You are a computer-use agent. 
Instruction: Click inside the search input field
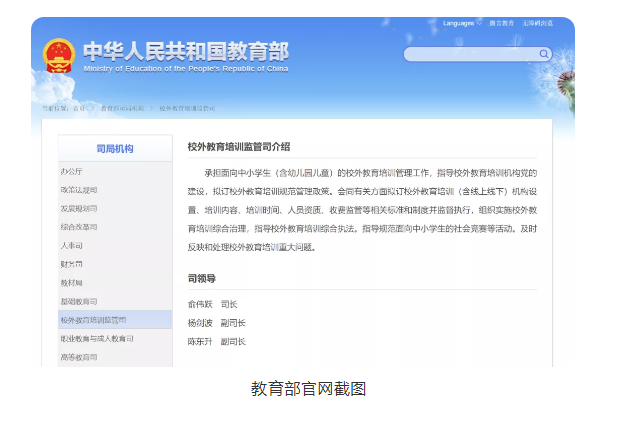click(x=470, y=54)
